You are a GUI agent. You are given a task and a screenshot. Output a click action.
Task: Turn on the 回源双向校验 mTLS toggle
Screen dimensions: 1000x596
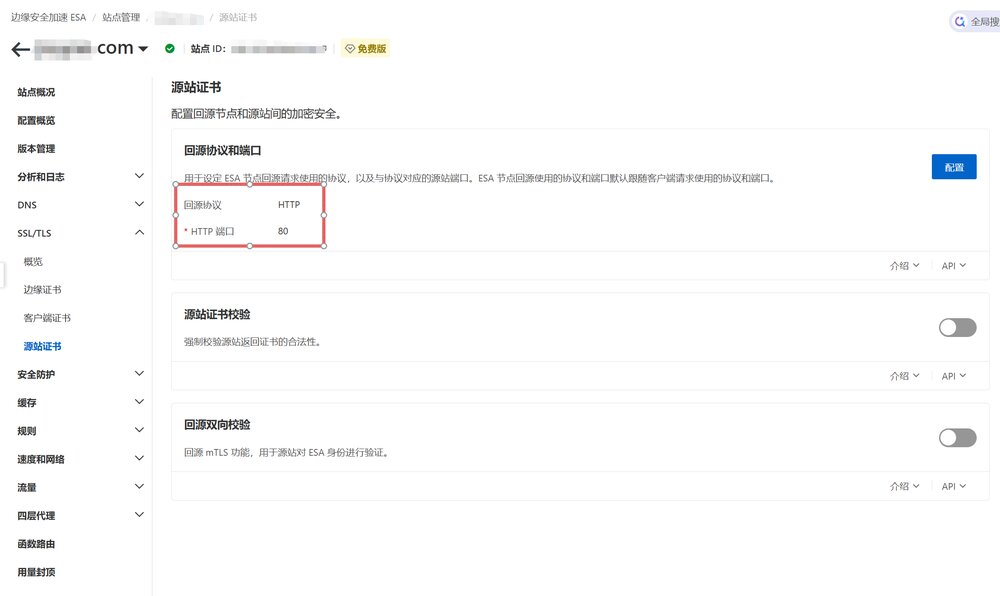pos(957,437)
